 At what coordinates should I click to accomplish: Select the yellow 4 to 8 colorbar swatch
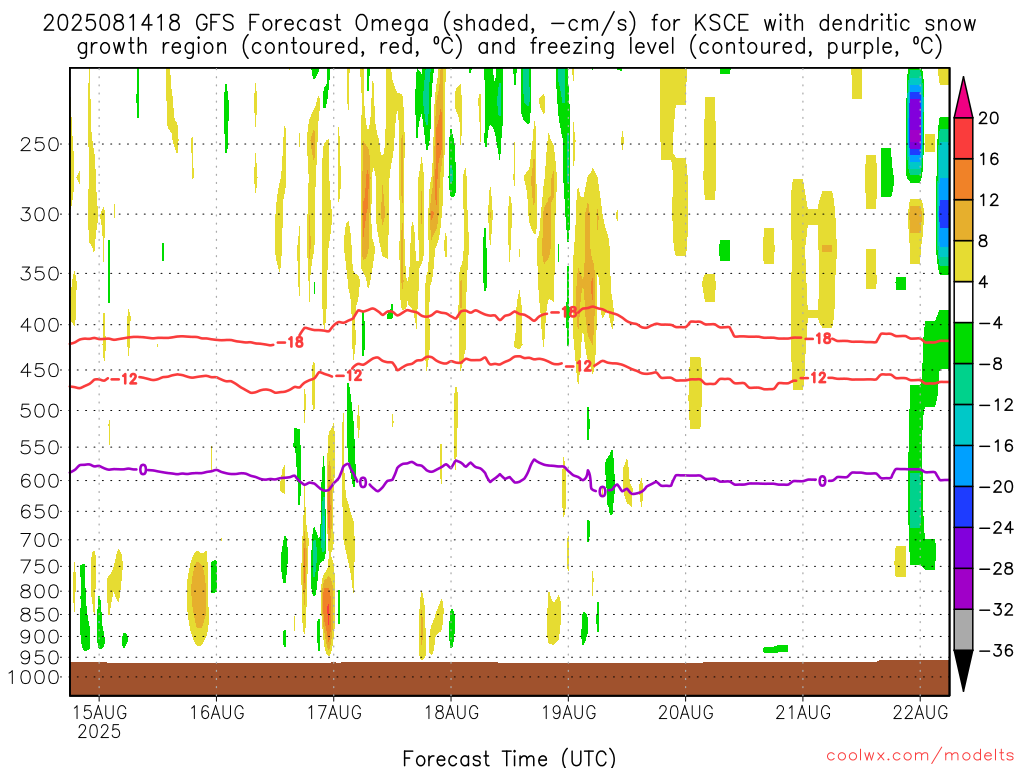tap(963, 261)
